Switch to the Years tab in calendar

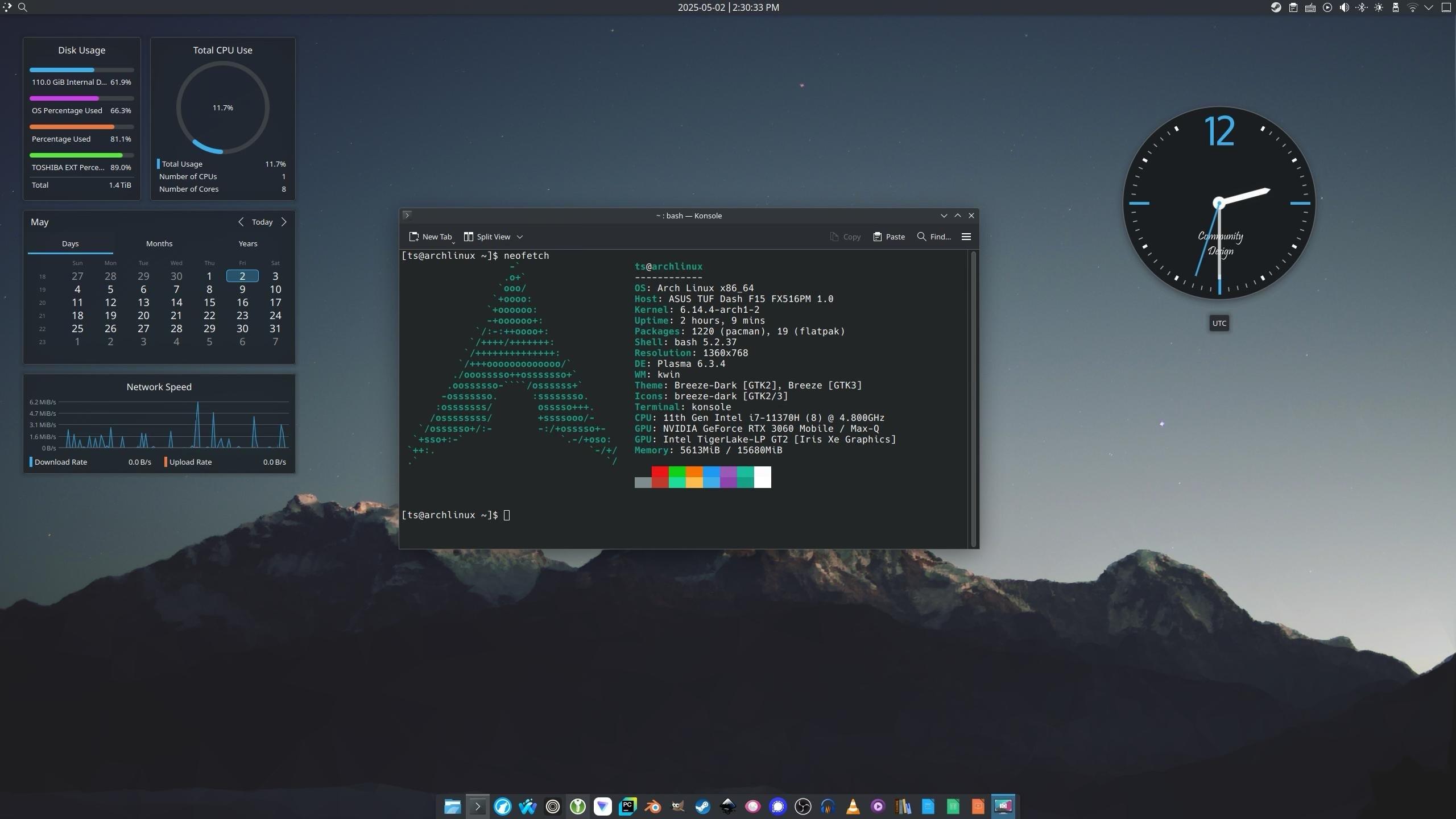point(248,243)
